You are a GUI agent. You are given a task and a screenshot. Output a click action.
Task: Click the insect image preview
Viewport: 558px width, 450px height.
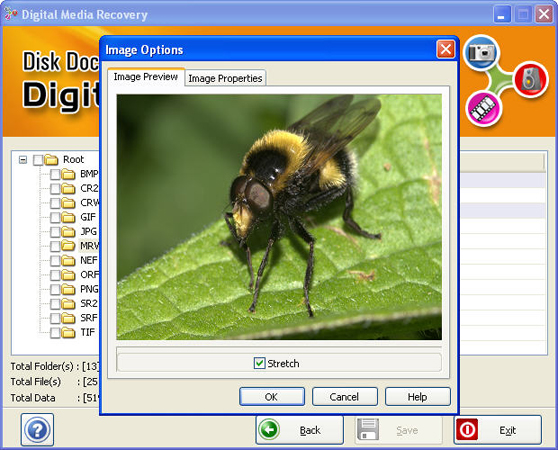(x=279, y=217)
